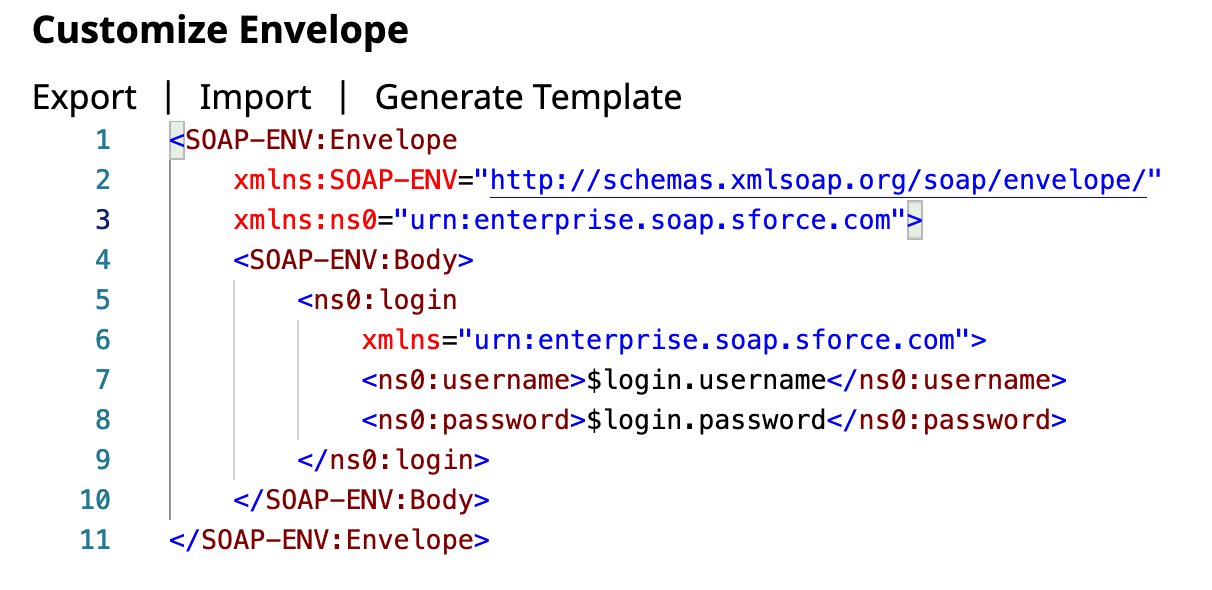Click the Customize Envelope heading

pos(220,31)
